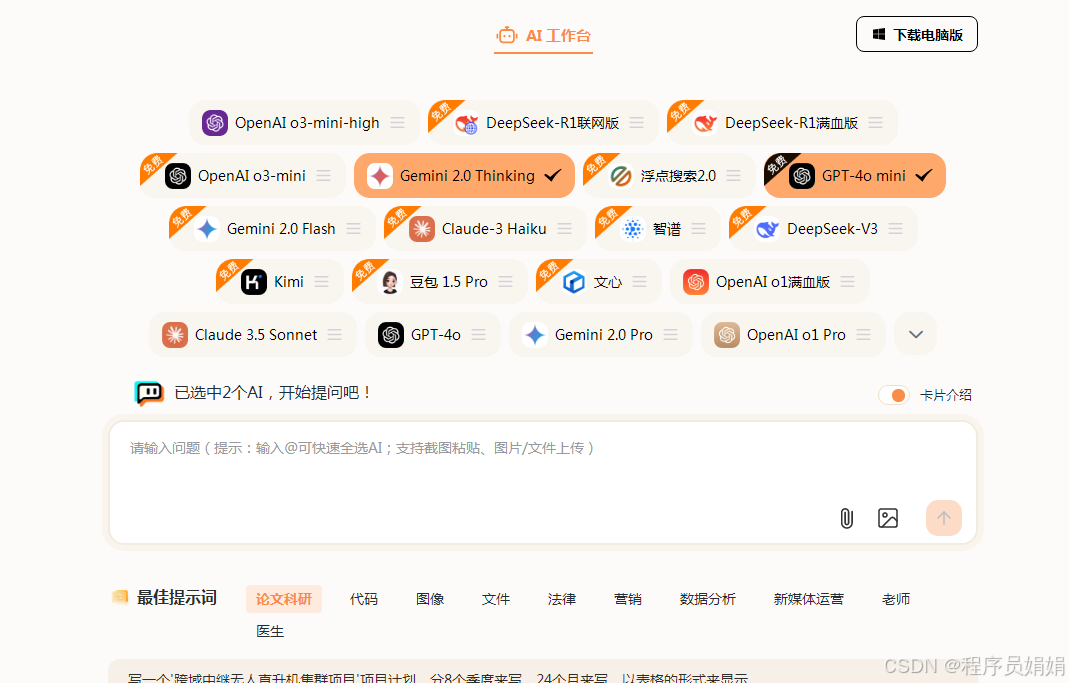The height and width of the screenshot is (683, 1069).
Task: Select the Kimi model chip
Action: click(x=280, y=282)
